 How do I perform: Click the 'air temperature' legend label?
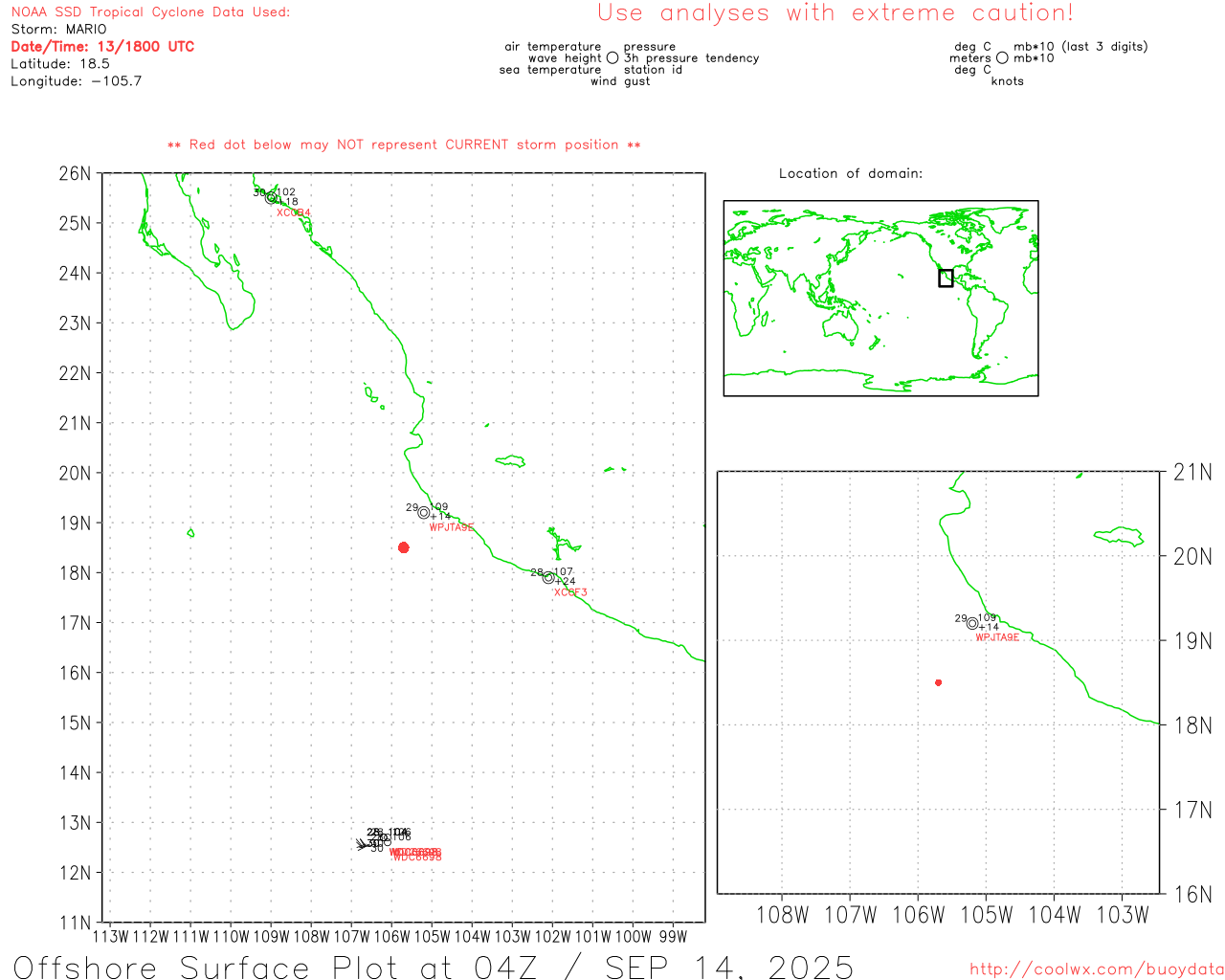[553, 47]
